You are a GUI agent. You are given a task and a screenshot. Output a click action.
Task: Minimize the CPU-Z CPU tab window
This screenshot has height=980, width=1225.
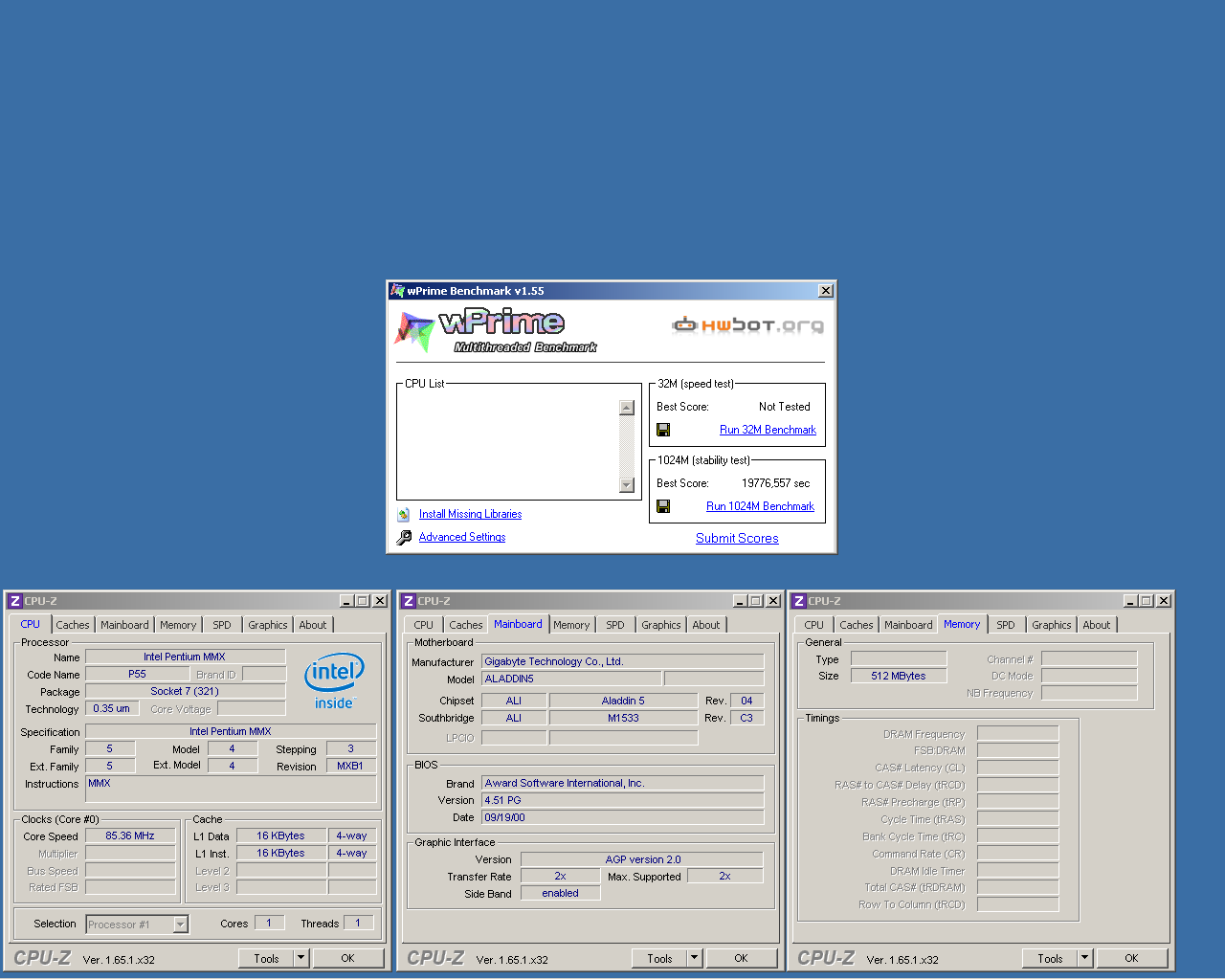346,601
